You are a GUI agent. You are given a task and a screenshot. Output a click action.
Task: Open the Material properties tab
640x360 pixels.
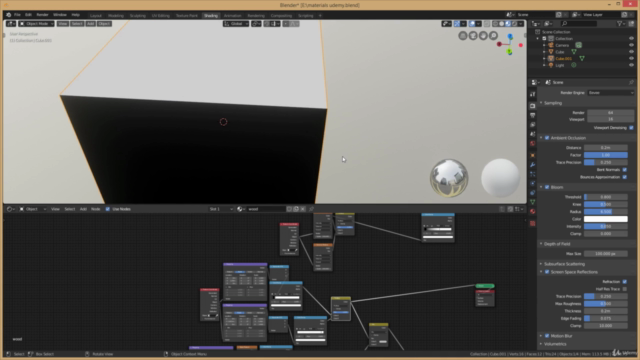tap(533, 211)
